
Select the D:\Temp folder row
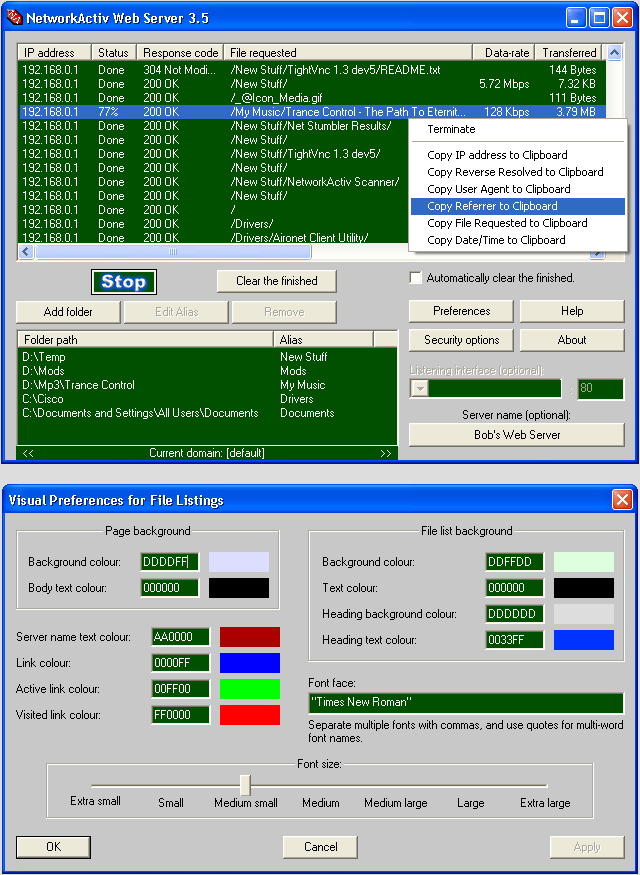tap(207, 357)
